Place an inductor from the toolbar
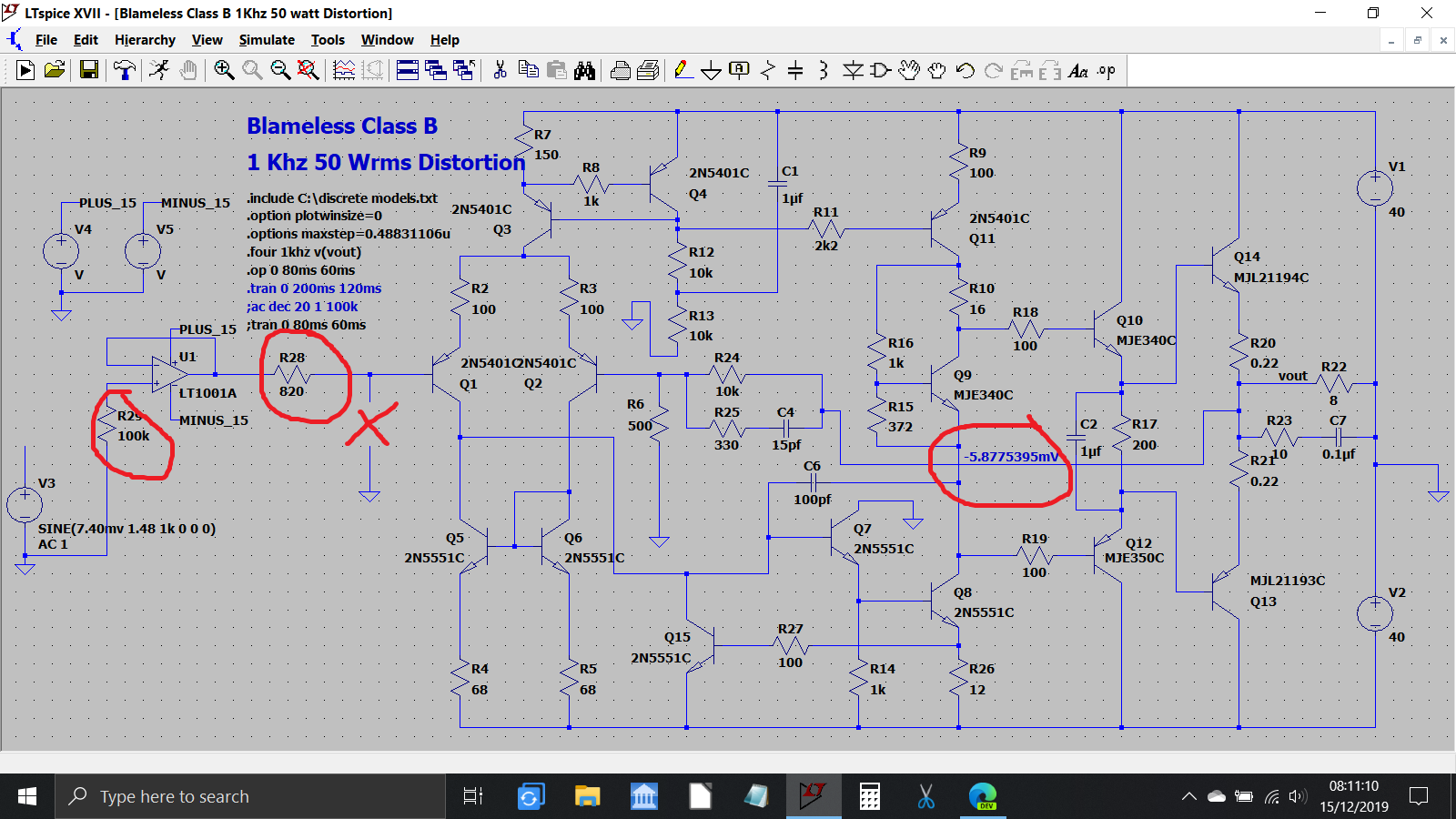This screenshot has height=819, width=1456. pyautogui.click(x=824, y=70)
